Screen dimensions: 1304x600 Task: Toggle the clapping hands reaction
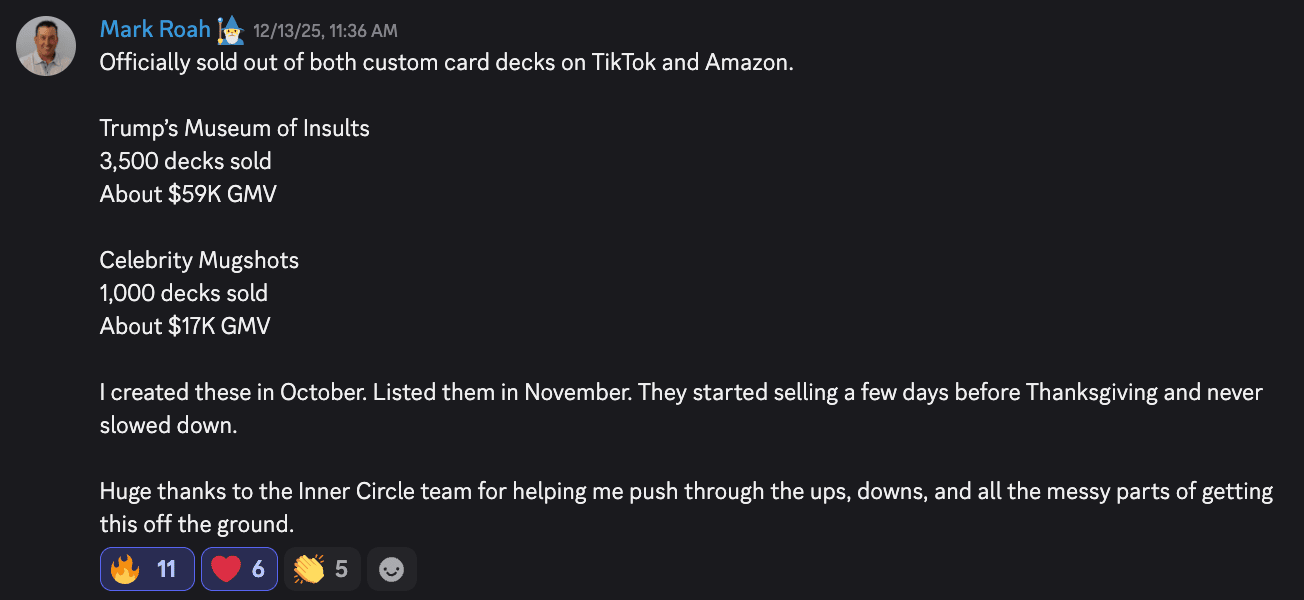click(321, 569)
